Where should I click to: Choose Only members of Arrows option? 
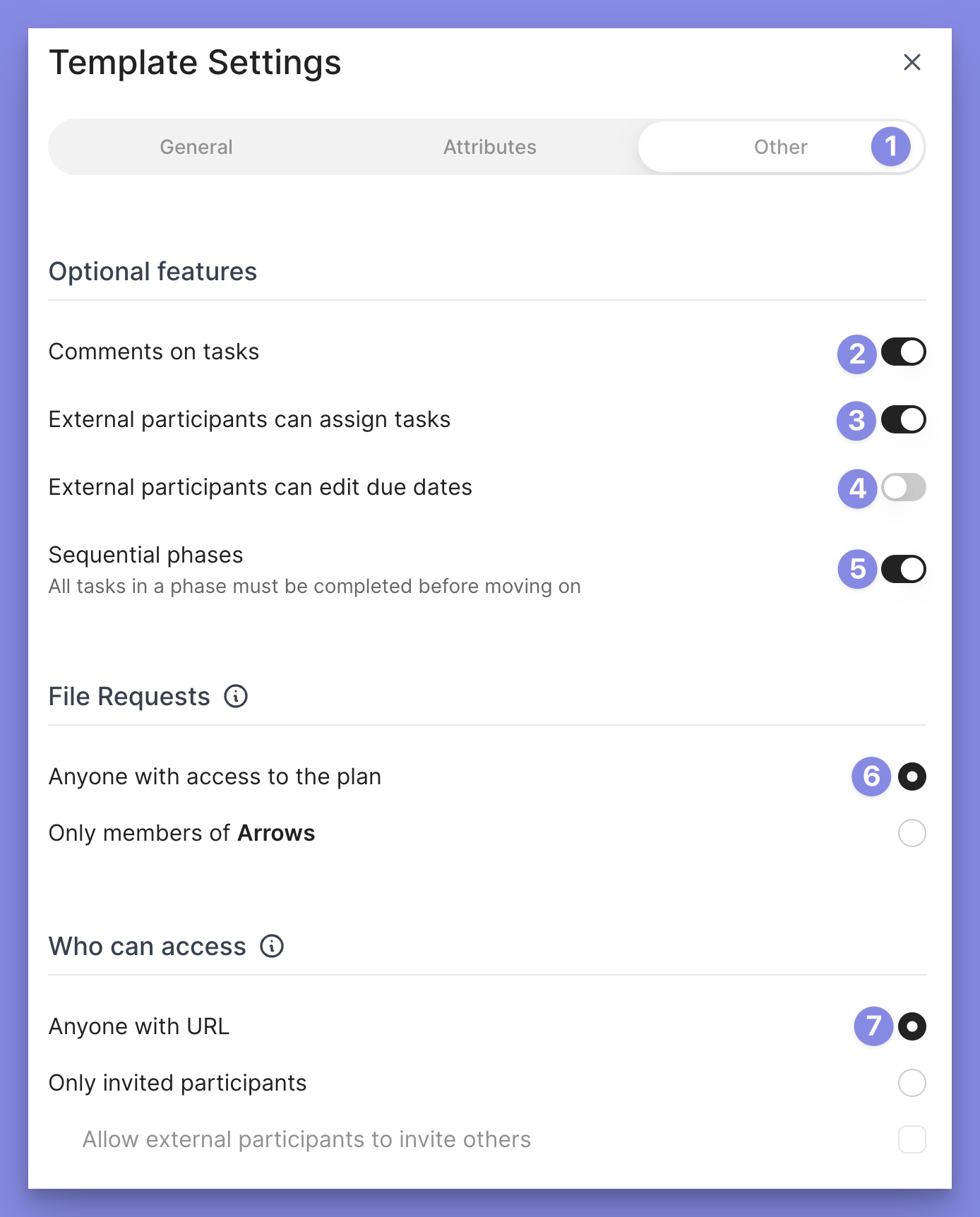click(912, 833)
